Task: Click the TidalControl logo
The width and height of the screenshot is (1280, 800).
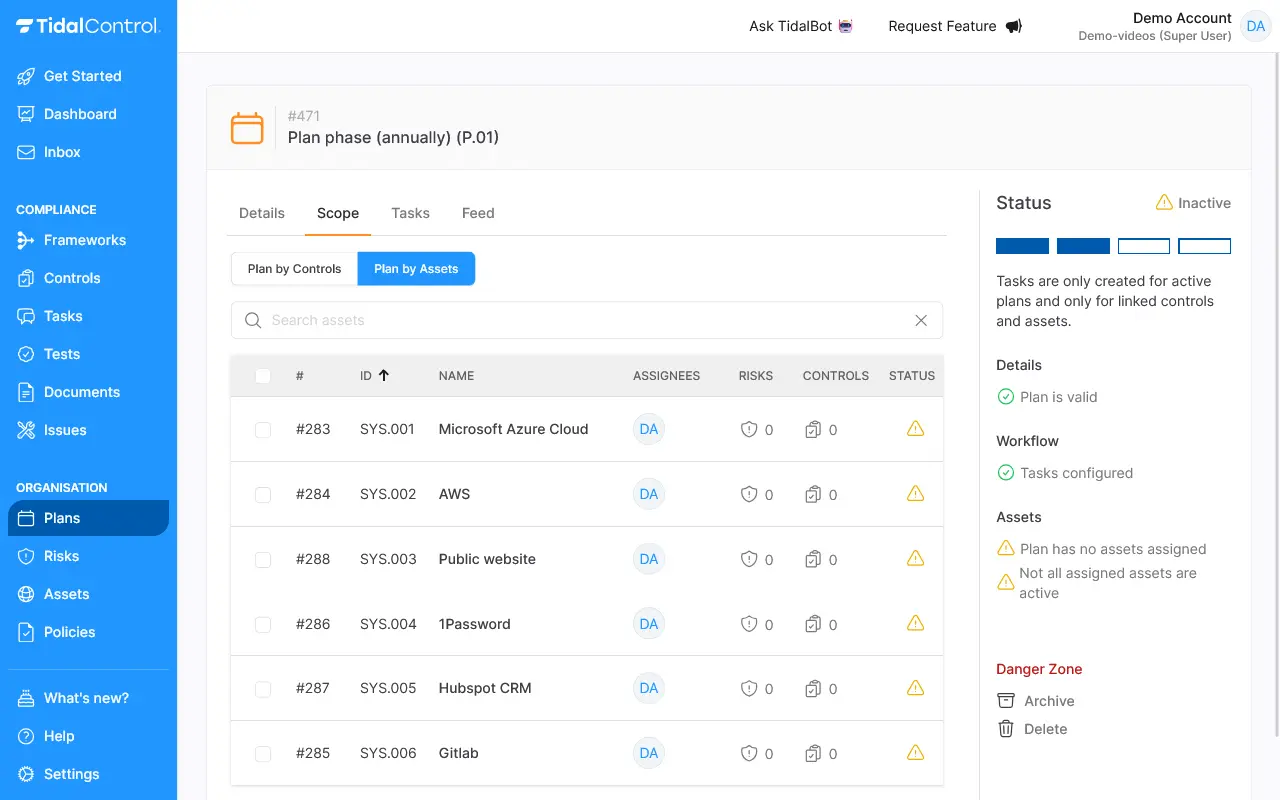Action: (88, 26)
